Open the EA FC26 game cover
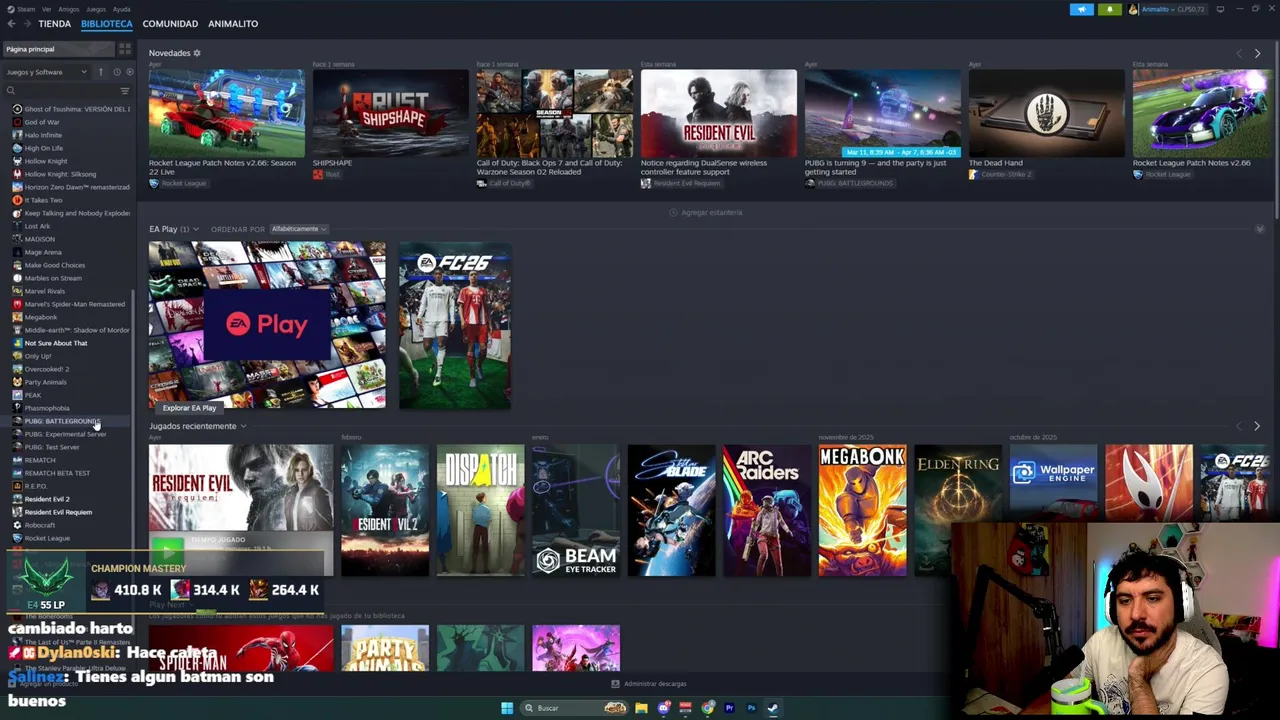The image size is (1280, 720). 455,325
